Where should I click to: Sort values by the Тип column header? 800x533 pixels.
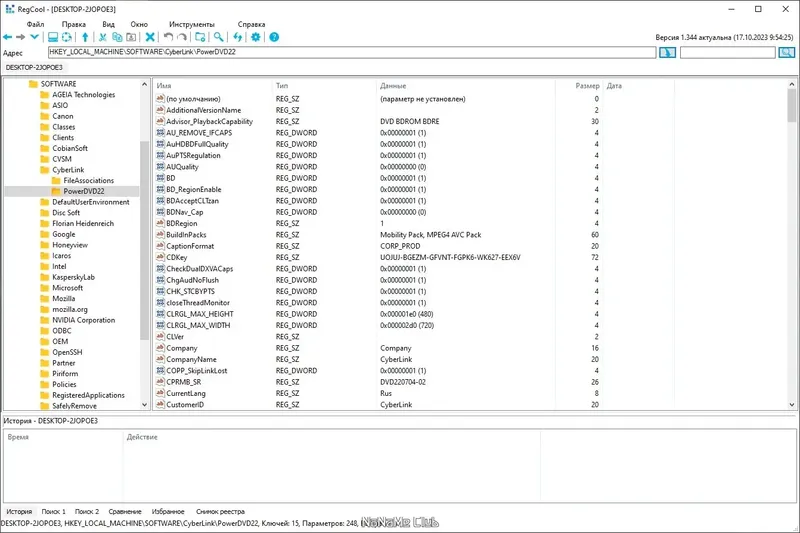pos(324,86)
